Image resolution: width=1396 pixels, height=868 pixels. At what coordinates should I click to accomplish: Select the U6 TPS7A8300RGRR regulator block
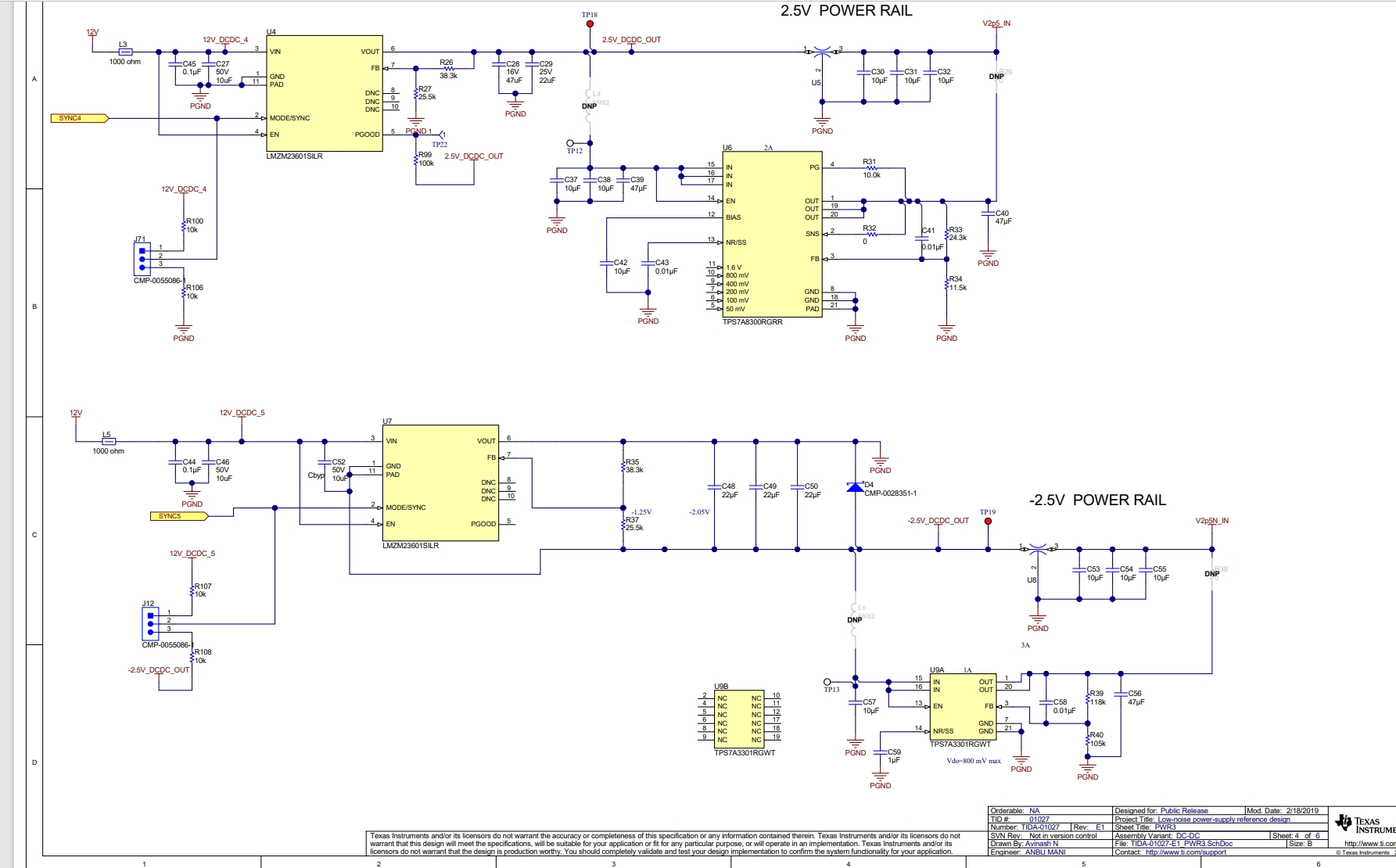(x=772, y=235)
